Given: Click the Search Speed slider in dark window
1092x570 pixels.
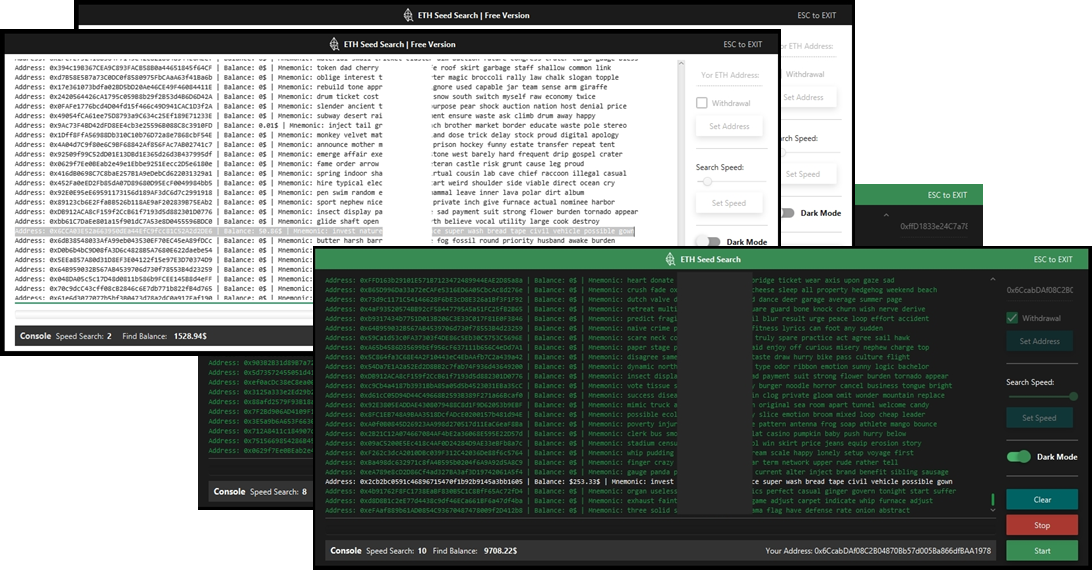Looking at the screenshot, I should click(1039, 396).
